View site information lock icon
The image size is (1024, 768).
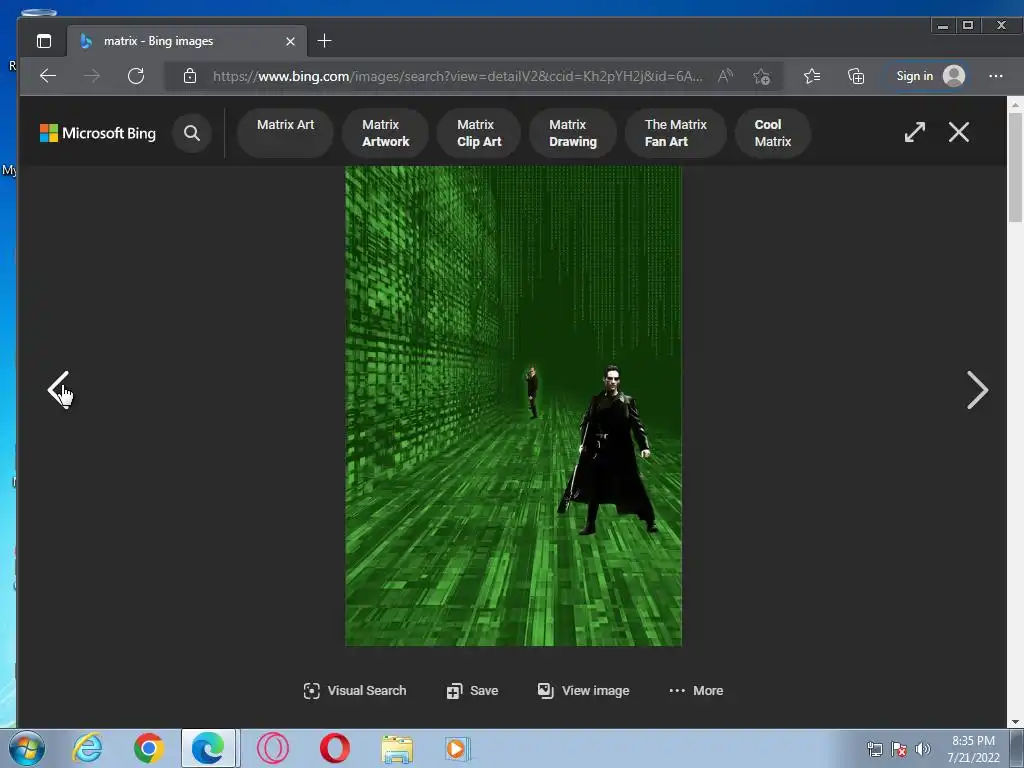(x=189, y=76)
